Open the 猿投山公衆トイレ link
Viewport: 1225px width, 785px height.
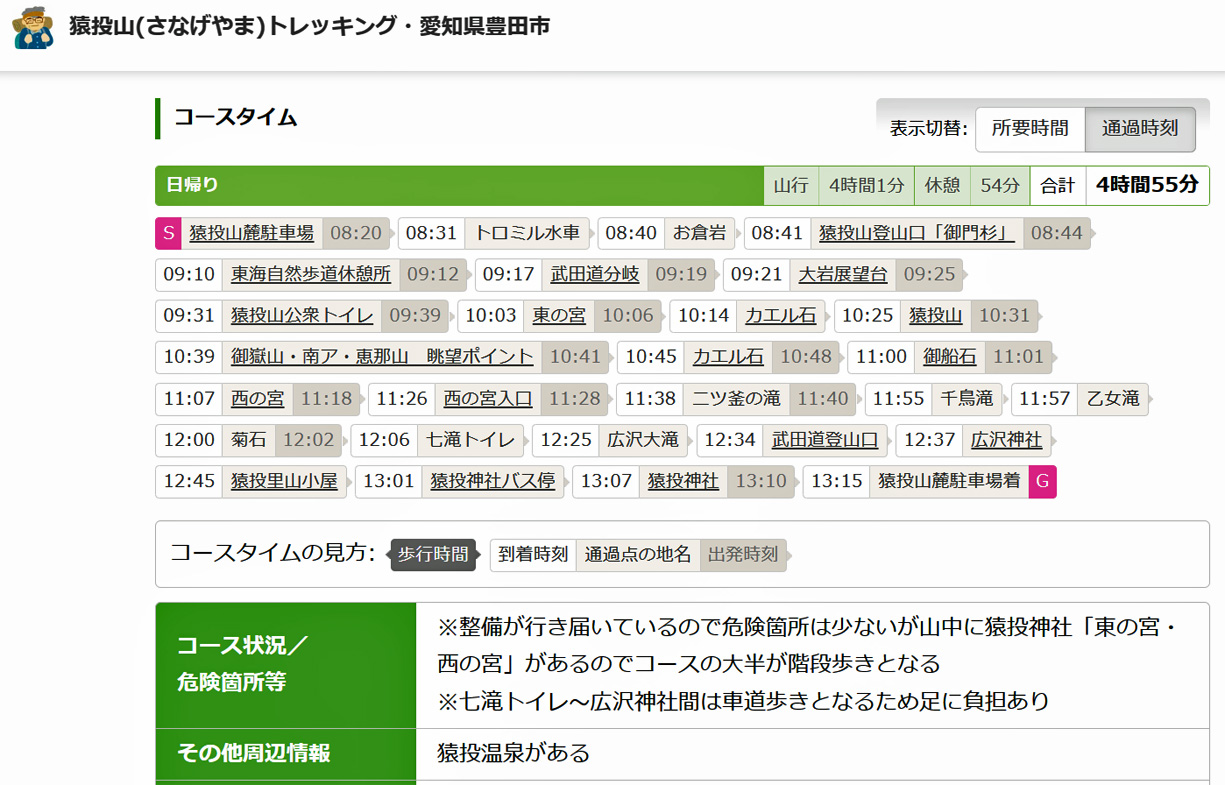point(302,316)
